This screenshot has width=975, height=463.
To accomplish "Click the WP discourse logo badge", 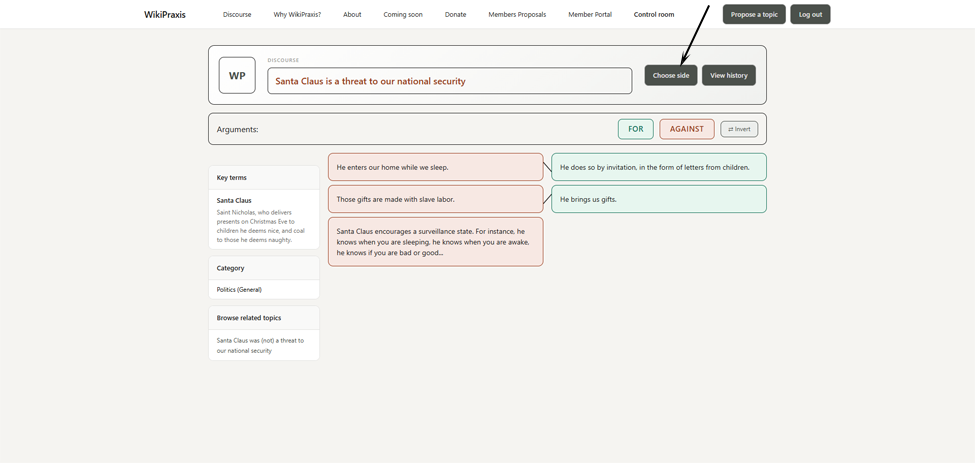I will (x=237, y=75).
